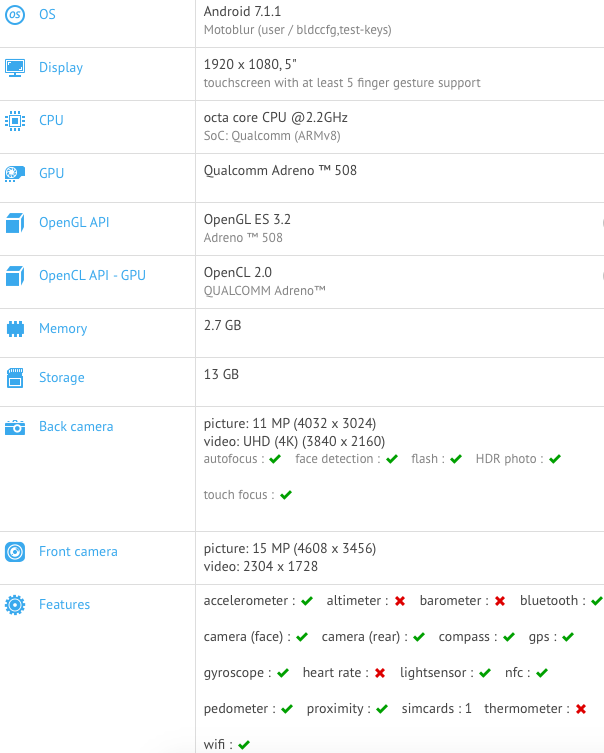The image size is (604, 753).
Task: Select the Storage row label
Action: click(62, 378)
